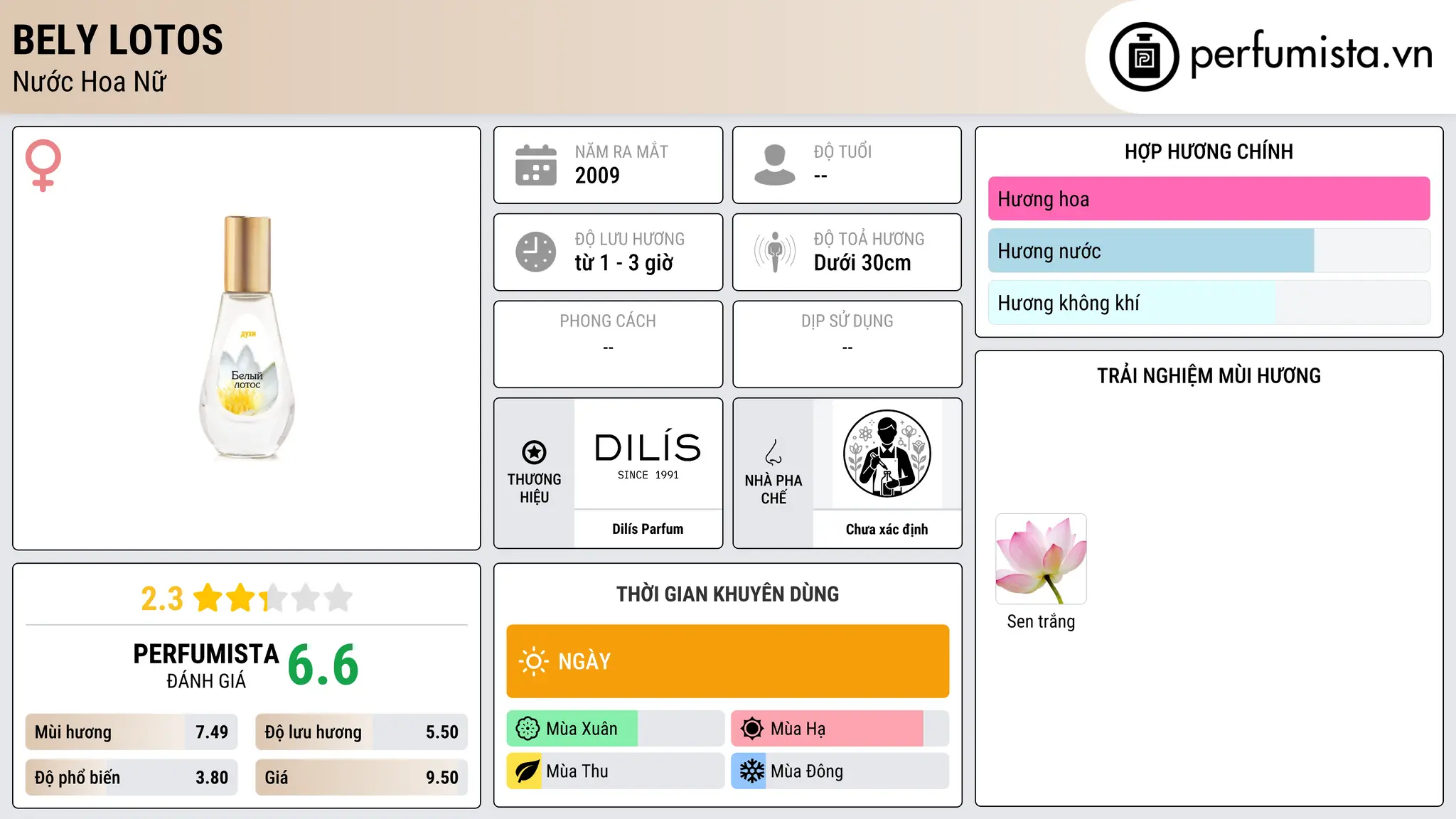
Task: Click the DILÍS Since 1991 brand logo
Action: pos(648,455)
